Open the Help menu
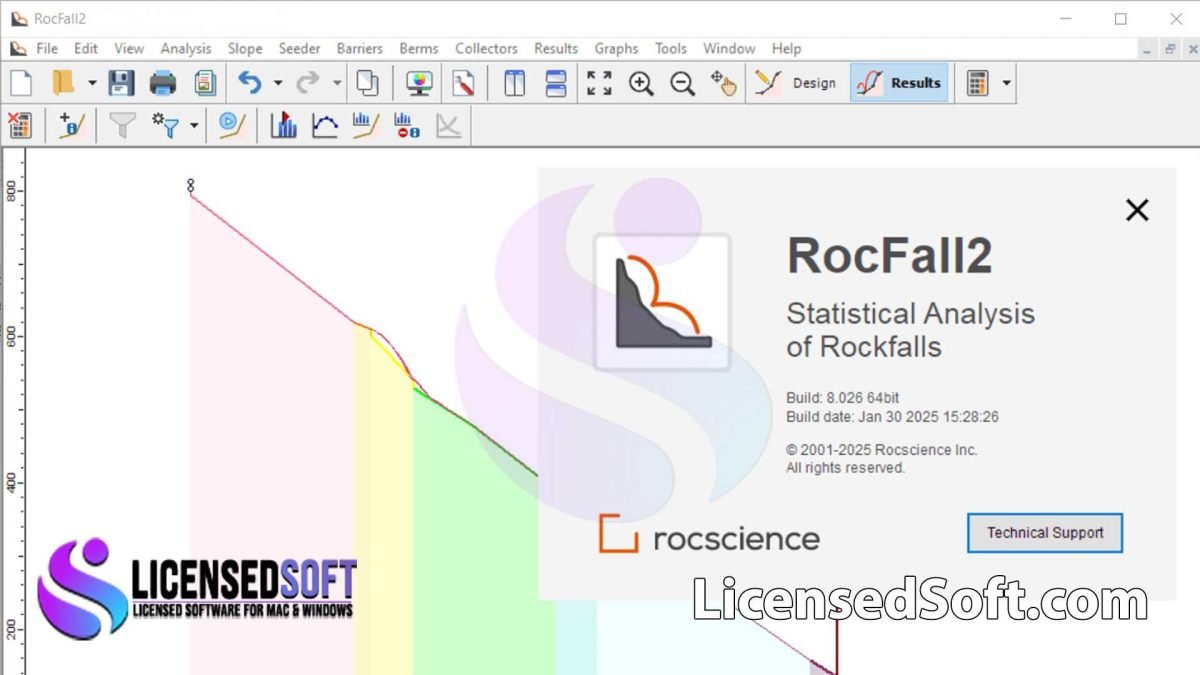Screen dimensions: 1200x675 tap(786, 48)
